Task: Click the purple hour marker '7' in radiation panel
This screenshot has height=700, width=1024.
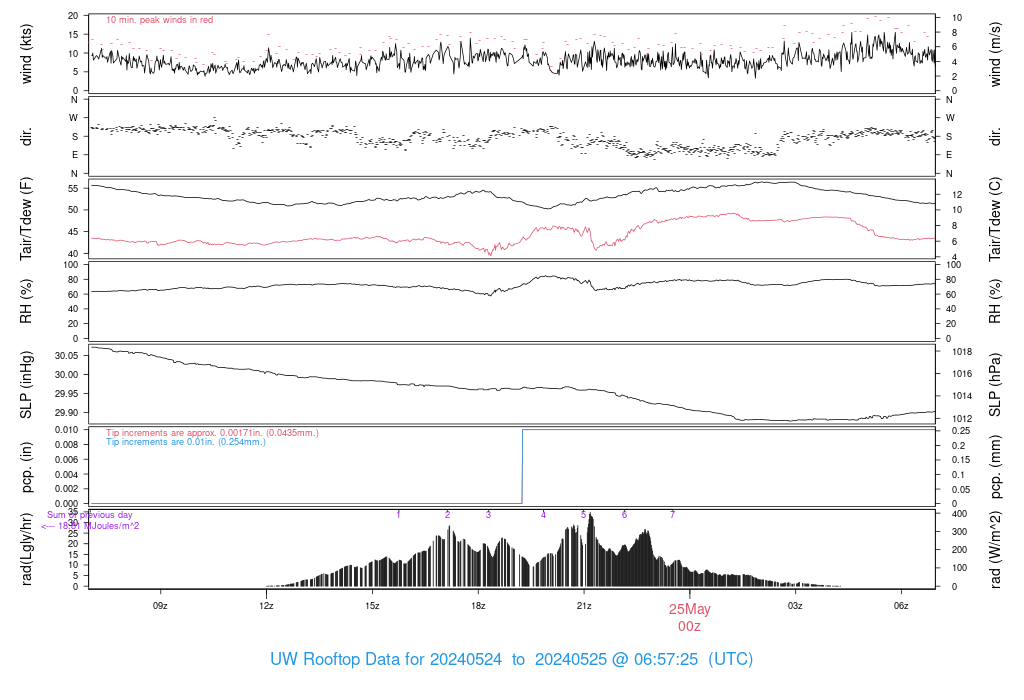Action: pyautogui.click(x=673, y=515)
